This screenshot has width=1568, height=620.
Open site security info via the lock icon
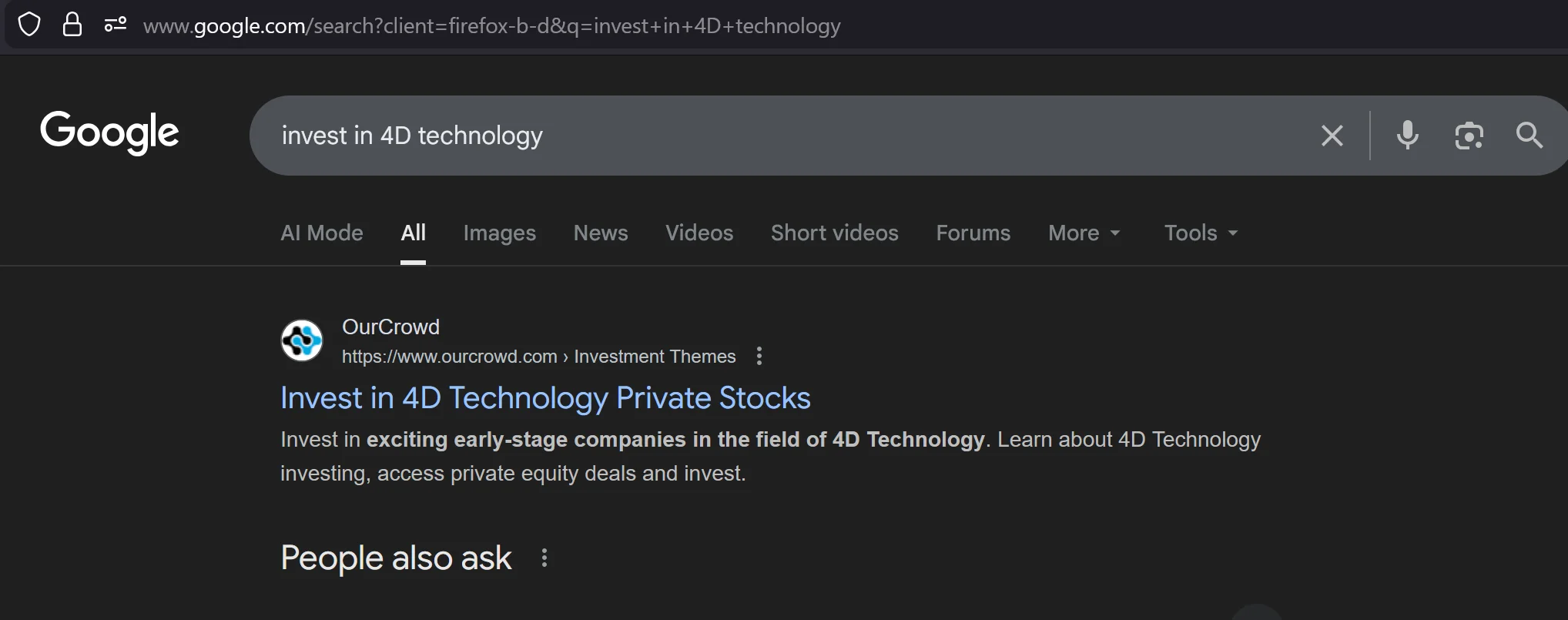73,24
